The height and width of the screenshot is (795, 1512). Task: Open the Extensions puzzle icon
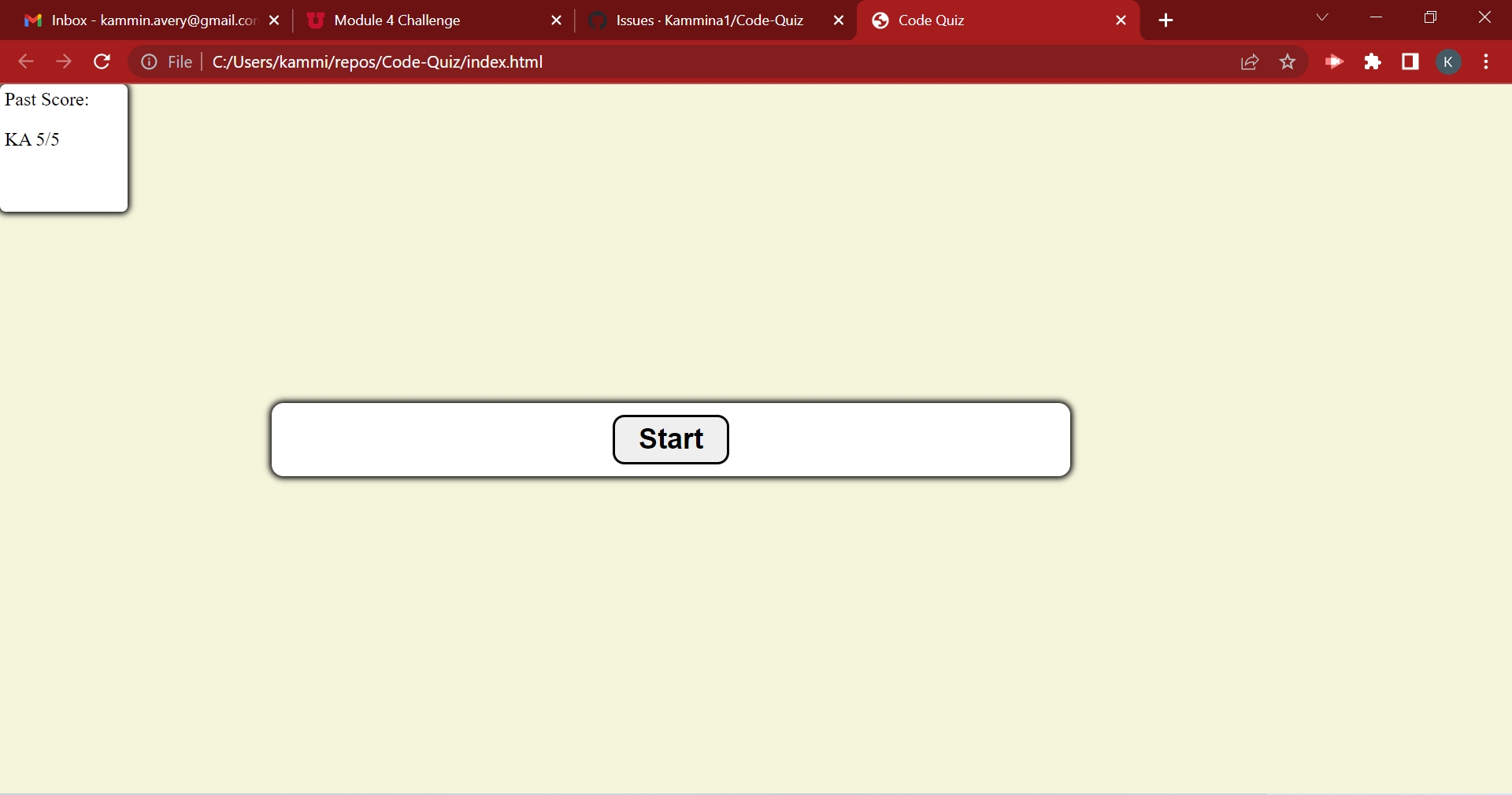click(1373, 62)
